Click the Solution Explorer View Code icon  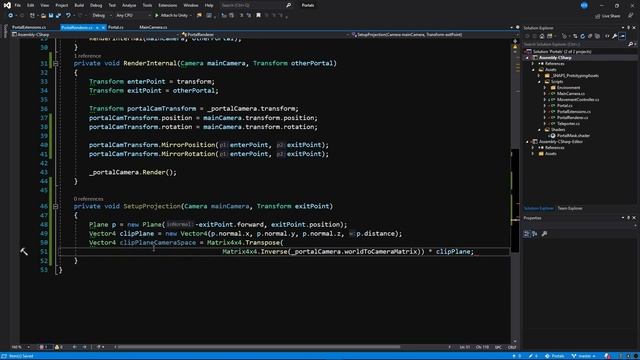[607, 36]
